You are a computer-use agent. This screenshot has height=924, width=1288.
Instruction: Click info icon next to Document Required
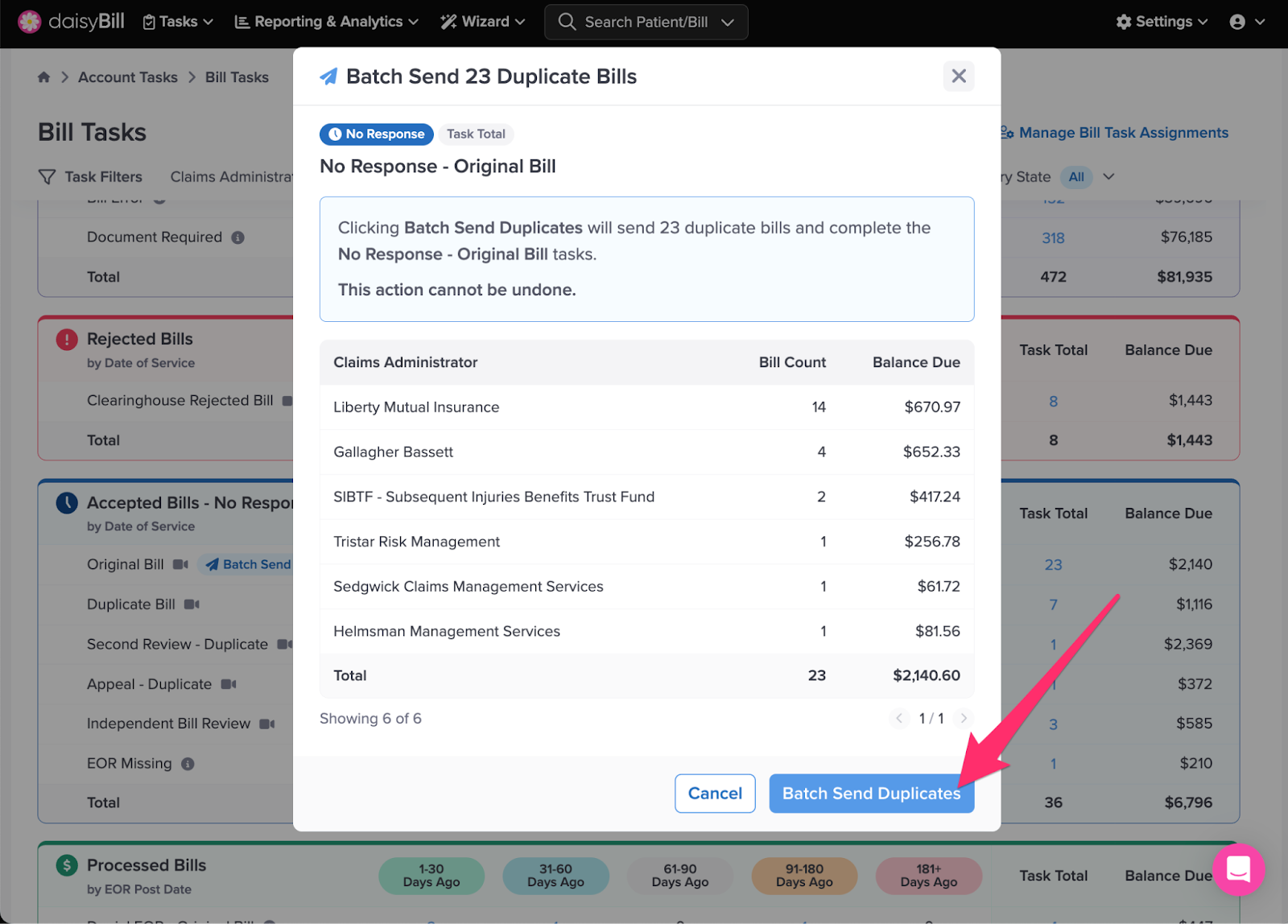pos(237,237)
